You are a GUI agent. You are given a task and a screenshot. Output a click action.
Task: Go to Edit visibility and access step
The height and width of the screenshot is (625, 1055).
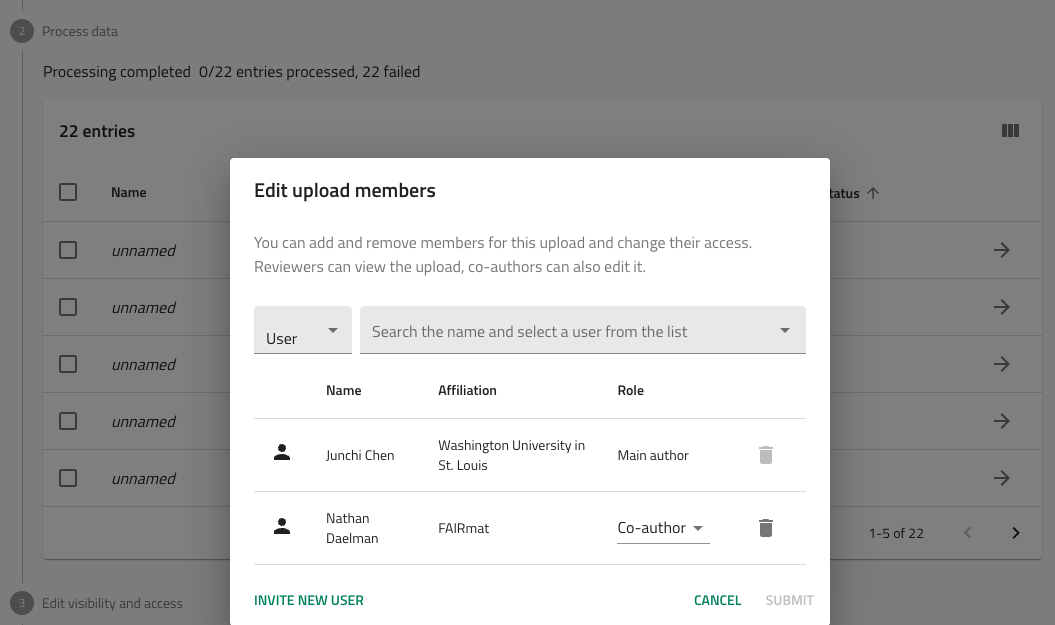[111, 603]
